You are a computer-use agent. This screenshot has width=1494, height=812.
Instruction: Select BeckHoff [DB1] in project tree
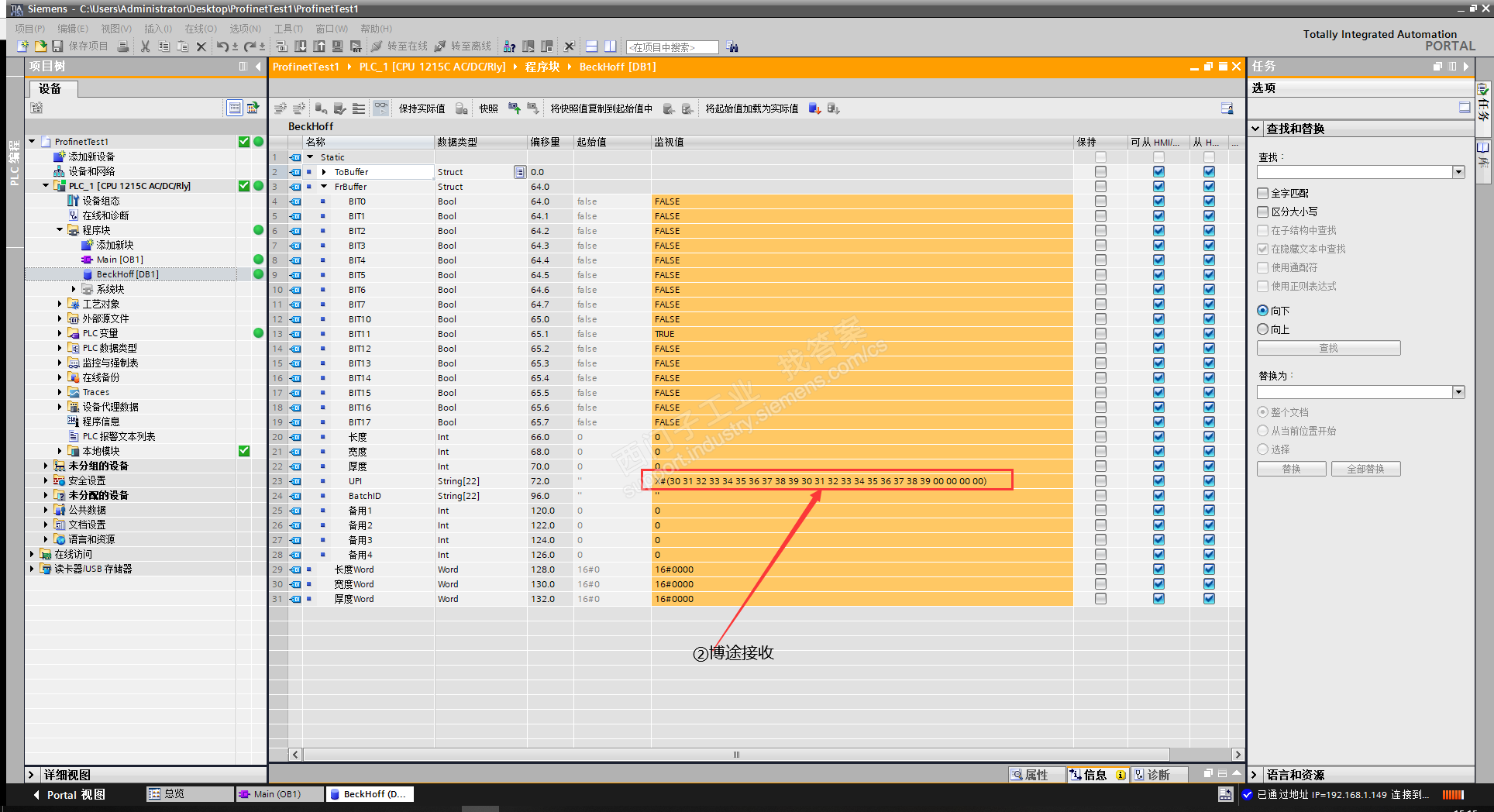(x=127, y=274)
